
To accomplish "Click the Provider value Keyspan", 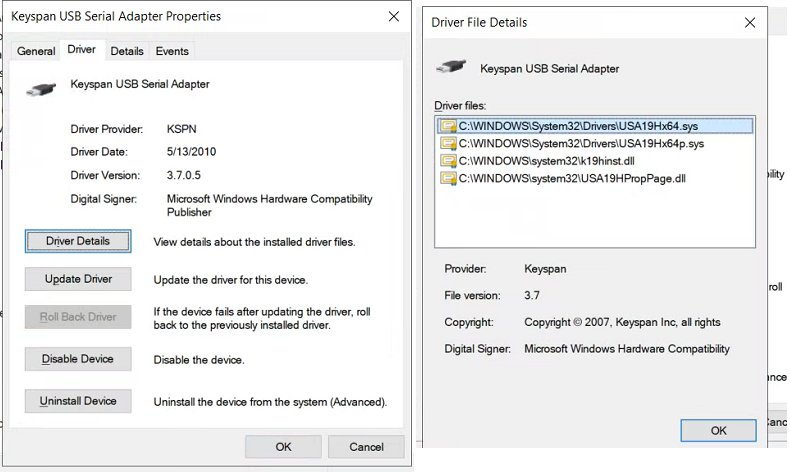I will (x=545, y=269).
